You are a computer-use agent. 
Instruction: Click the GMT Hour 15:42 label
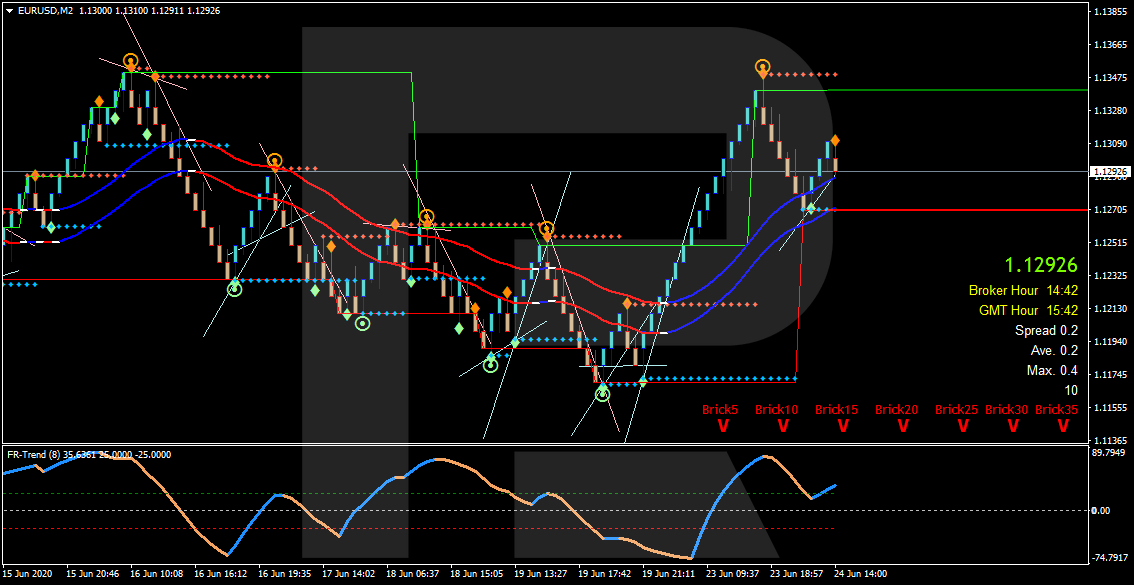[x=1028, y=311]
